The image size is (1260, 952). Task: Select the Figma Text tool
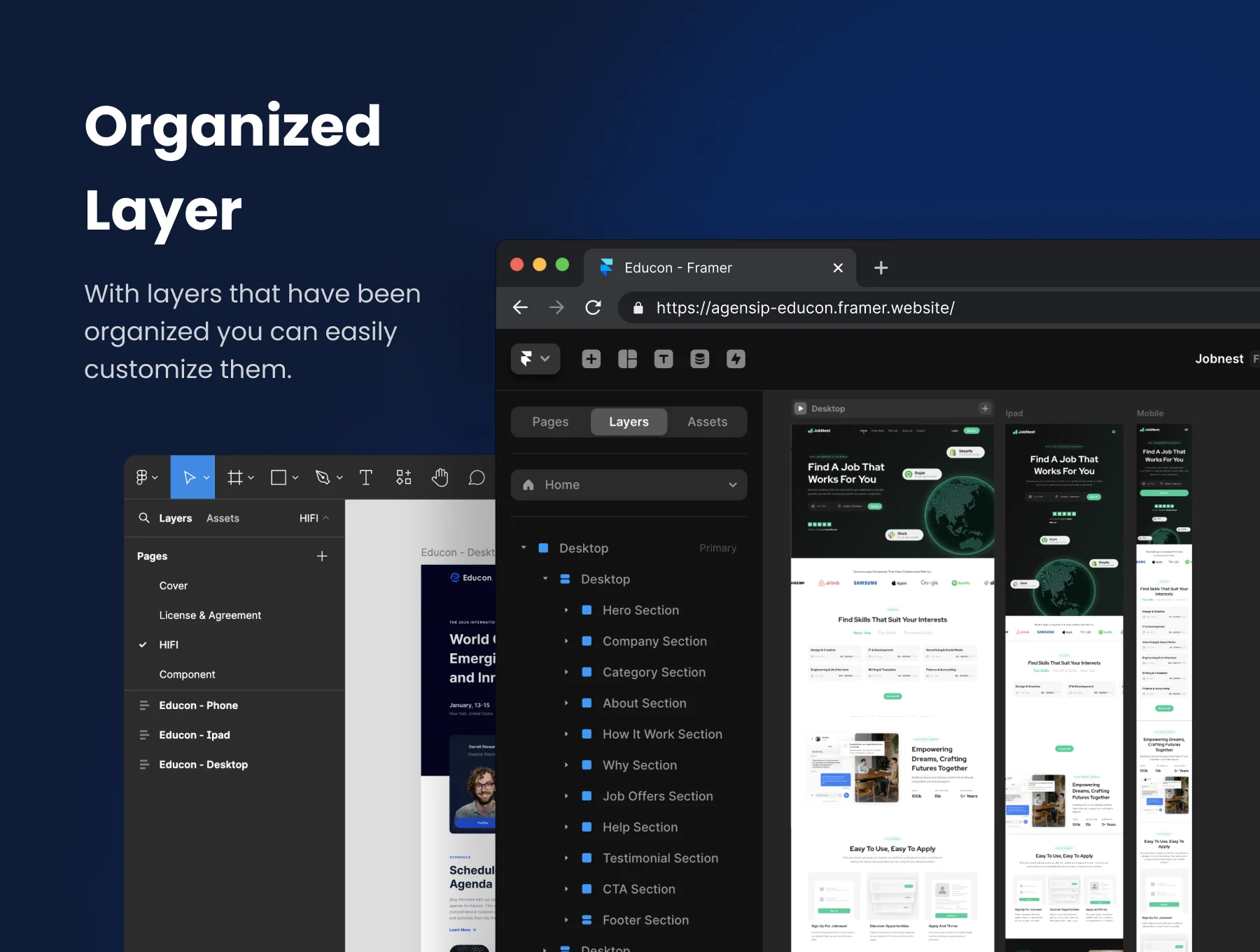coord(366,477)
